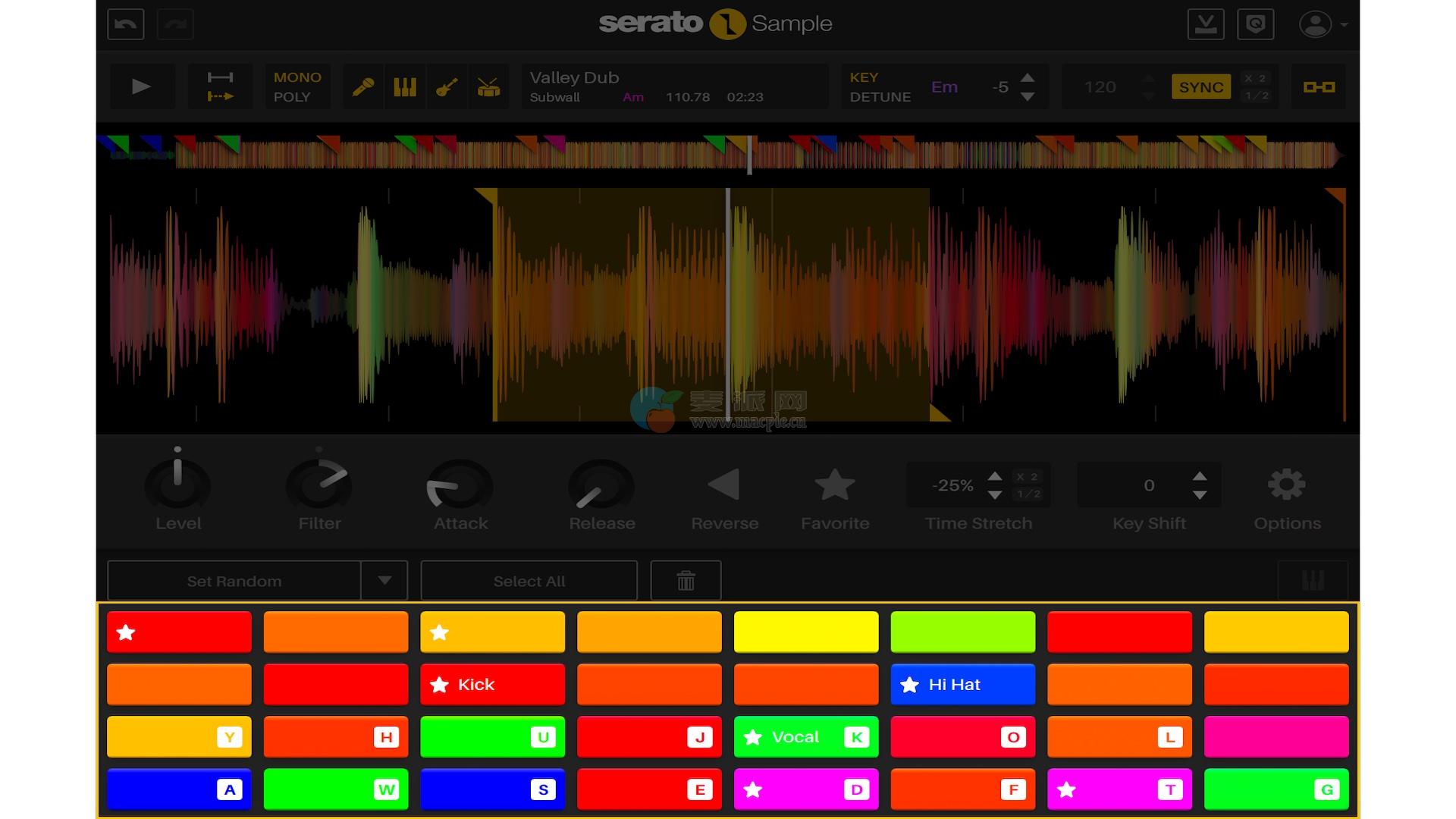The width and height of the screenshot is (1456, 819).
Task: Open the Options gear icon
Action: [x=1287, y=485]
